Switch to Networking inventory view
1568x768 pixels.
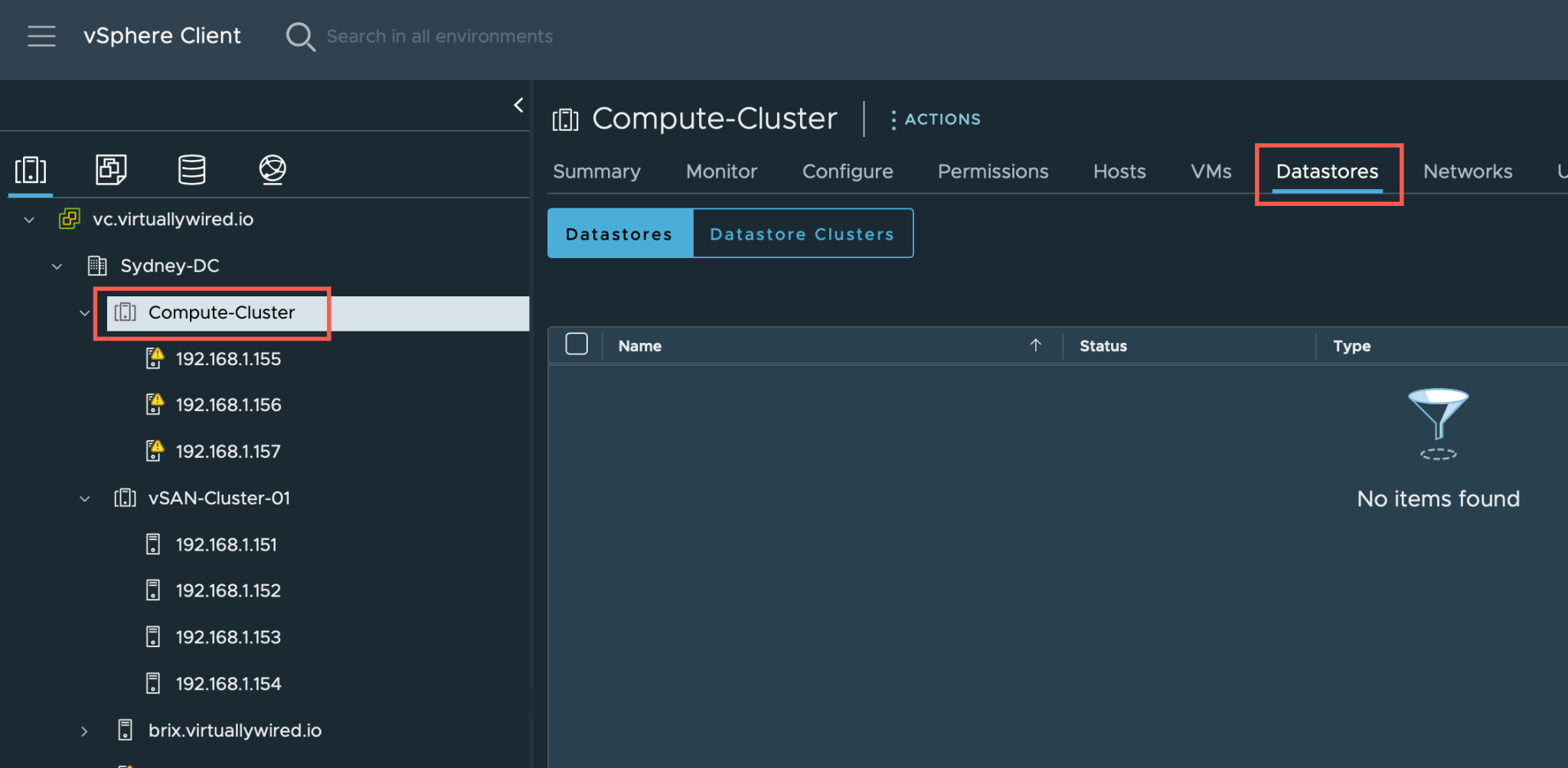[273, 169]
